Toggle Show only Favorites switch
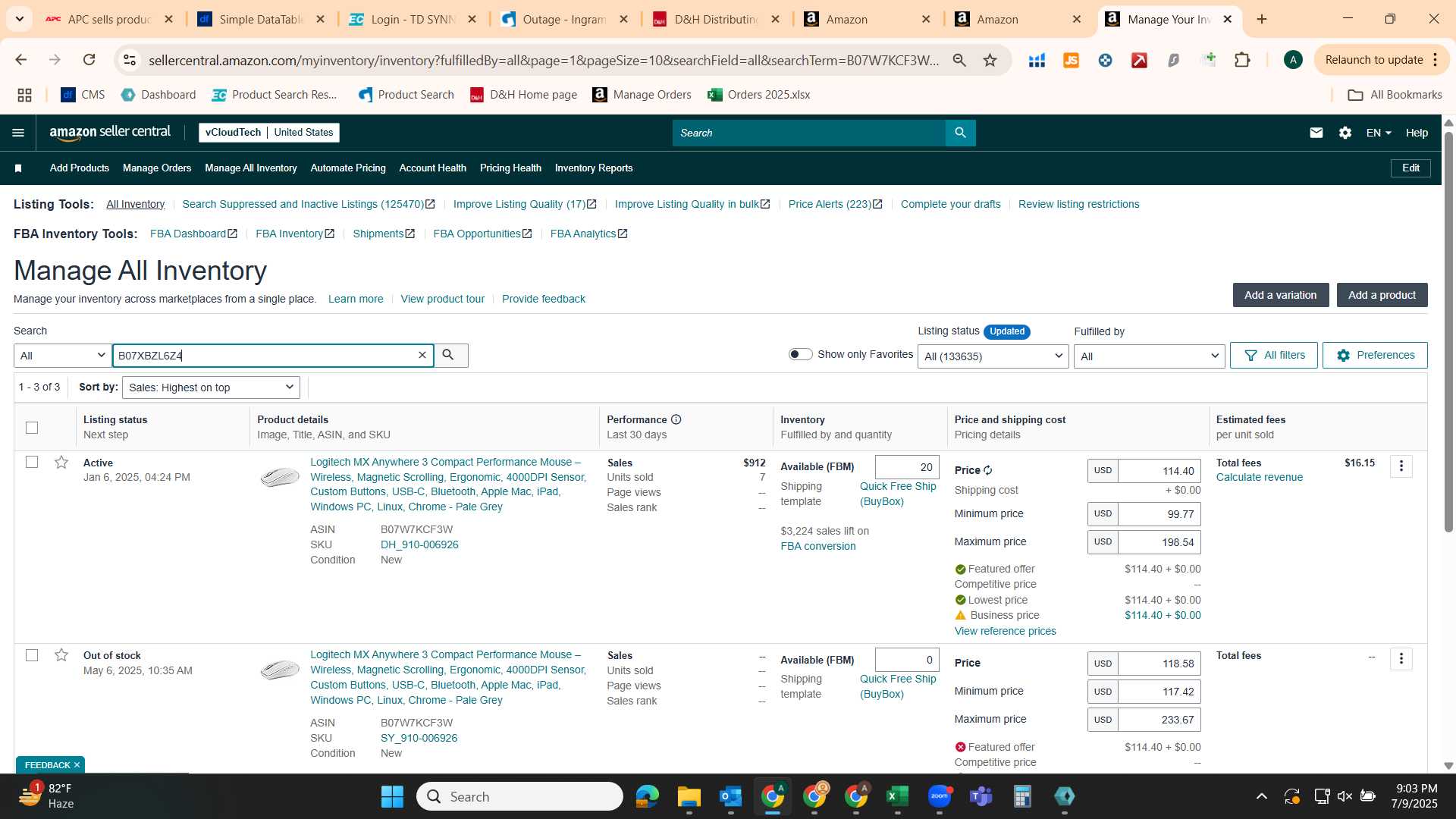Image resolution: width=1456 pixels, height=819 pixels. (x=800, y=354)
